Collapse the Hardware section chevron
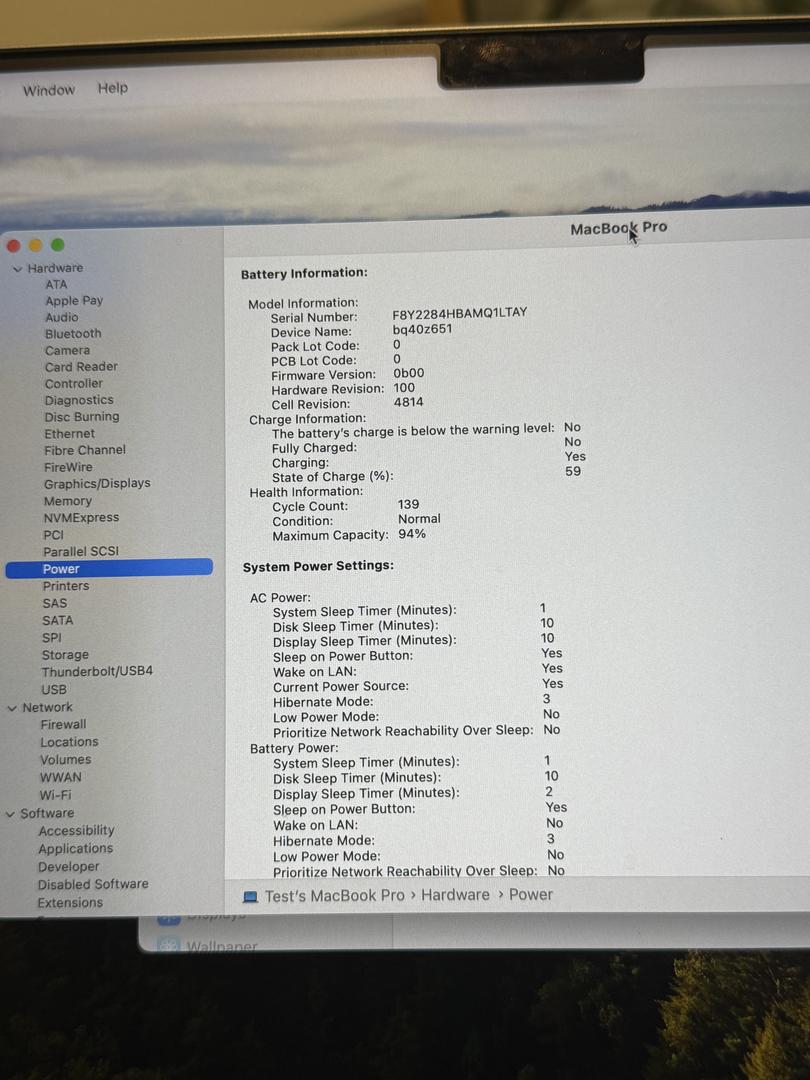Viewport: 810px width, 1080px height. [x=17, y=269]
